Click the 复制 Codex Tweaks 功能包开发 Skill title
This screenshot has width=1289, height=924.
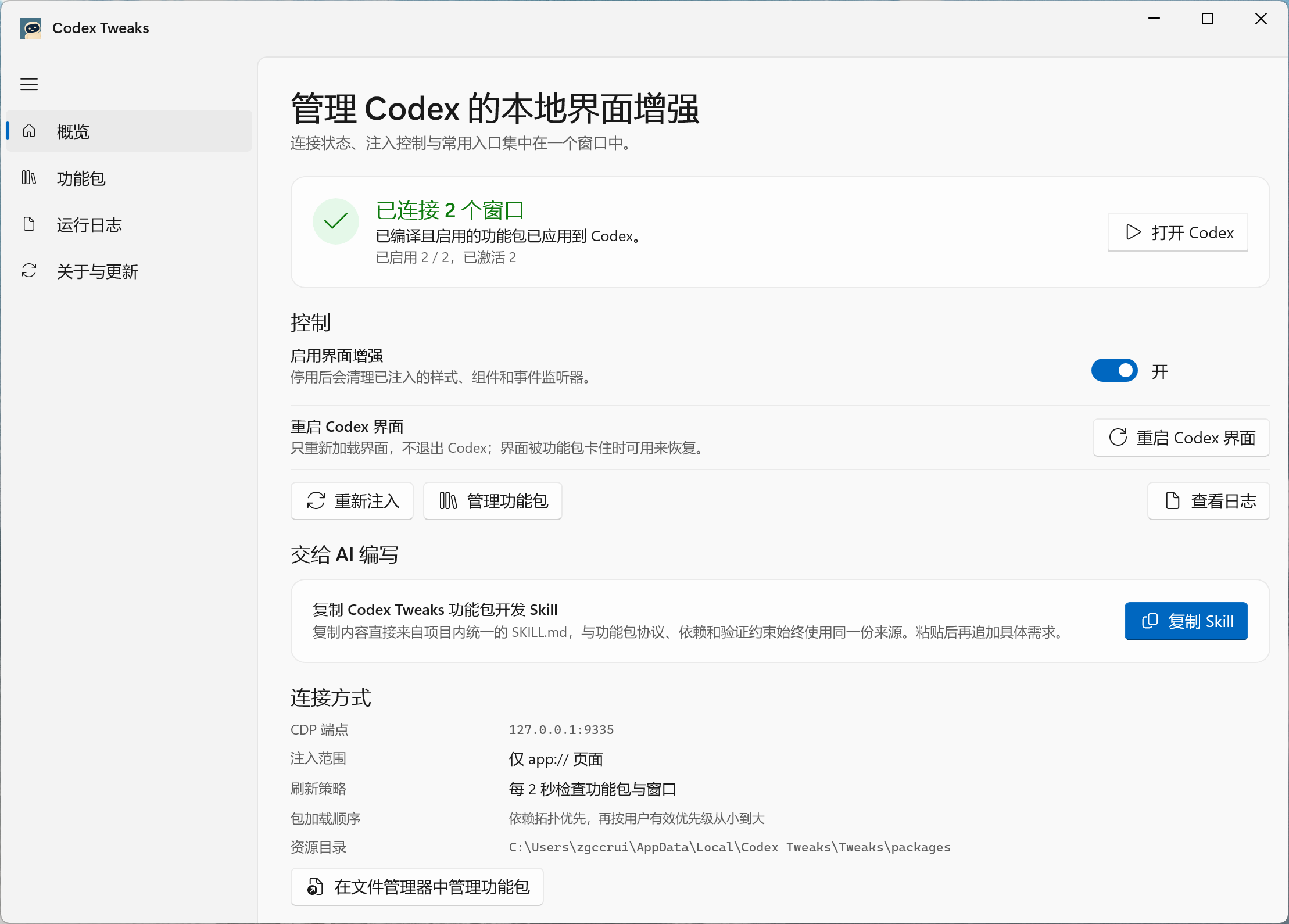435,610
